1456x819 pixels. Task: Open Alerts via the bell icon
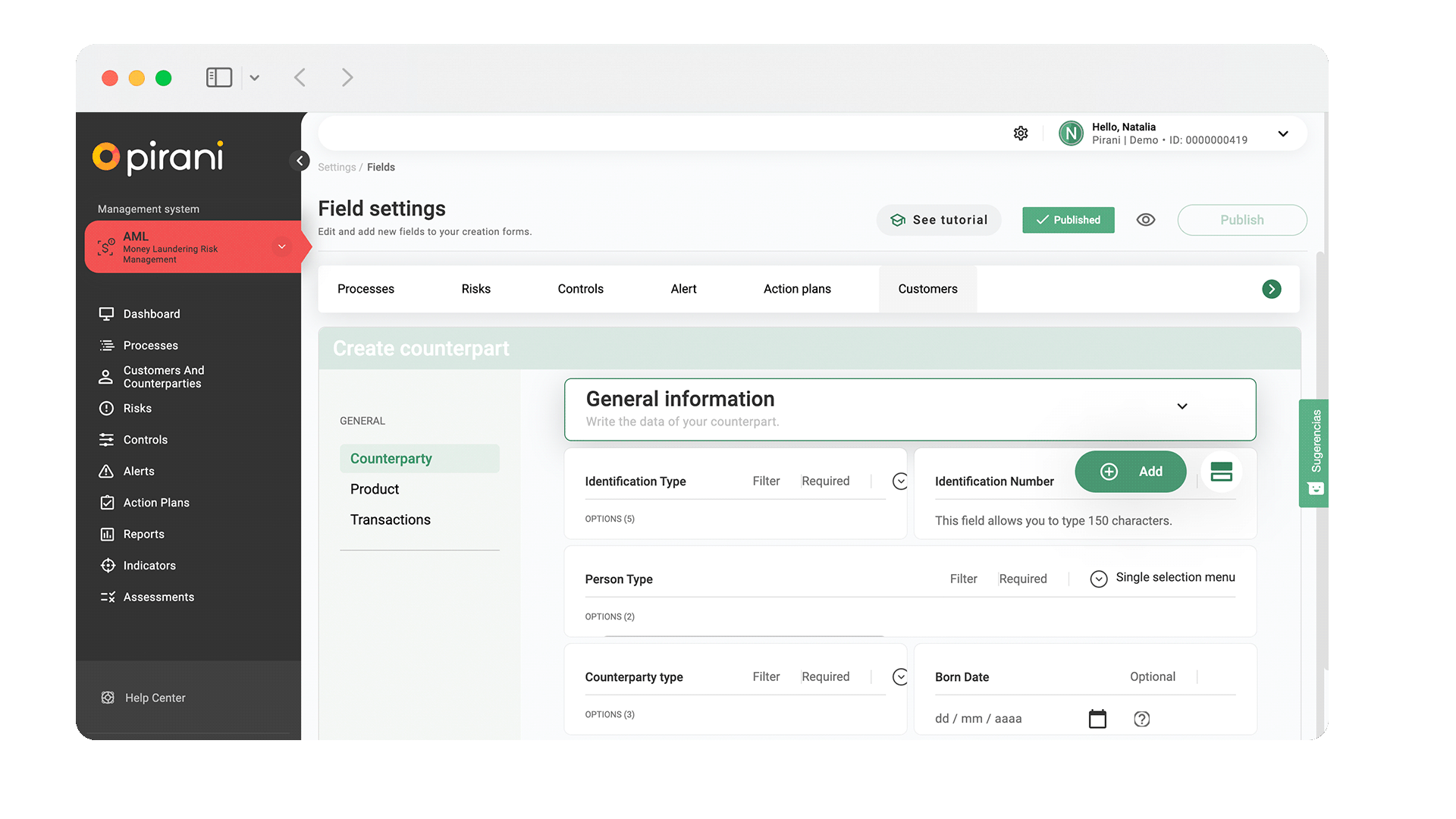click(x=106, y=471)
